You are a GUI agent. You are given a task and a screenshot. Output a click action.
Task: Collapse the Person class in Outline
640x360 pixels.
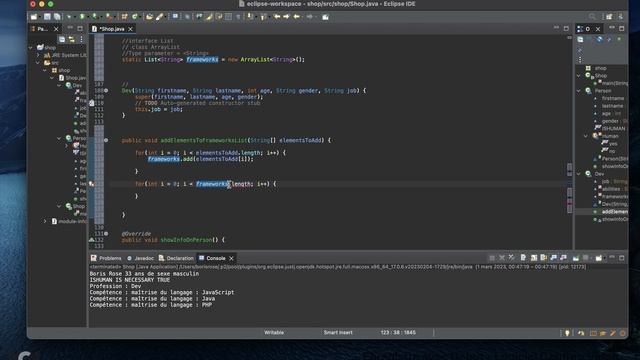point(579,91)
